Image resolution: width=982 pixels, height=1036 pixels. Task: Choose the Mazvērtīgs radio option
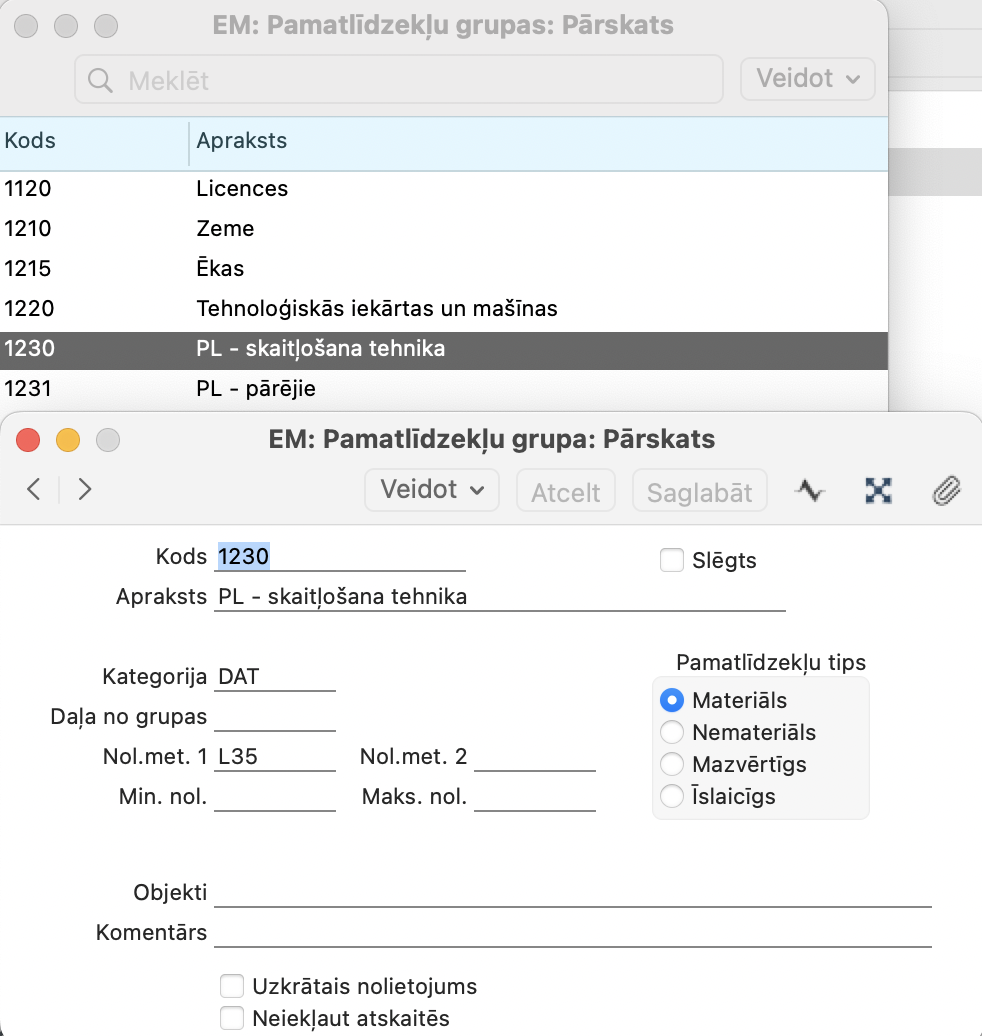(x=673, y=765)
